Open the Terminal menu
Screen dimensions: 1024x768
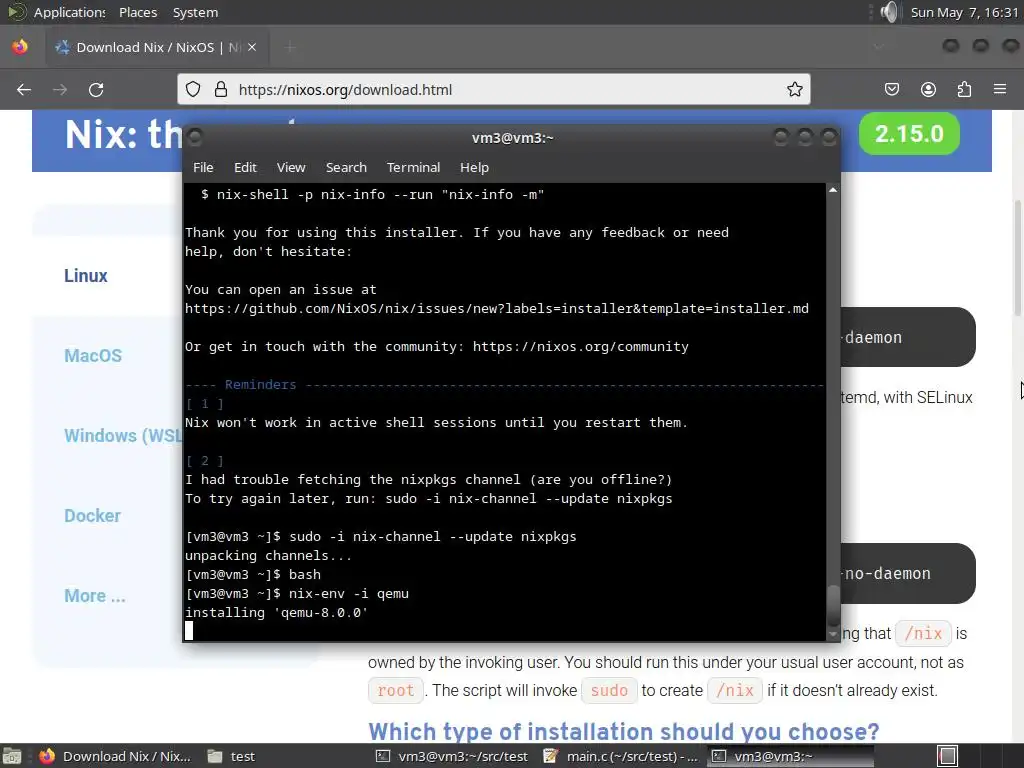click(413, 167)
